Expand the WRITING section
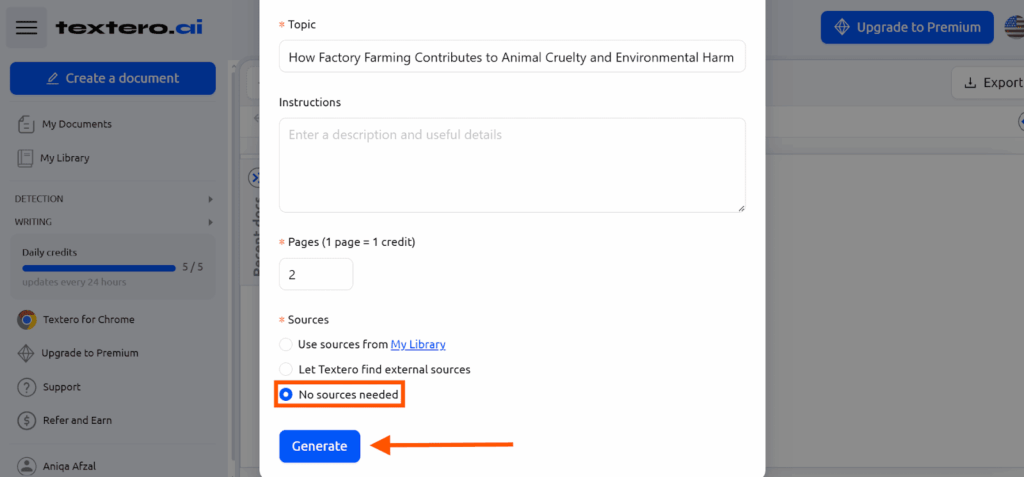1024x477 pixels. click(114, 222)
